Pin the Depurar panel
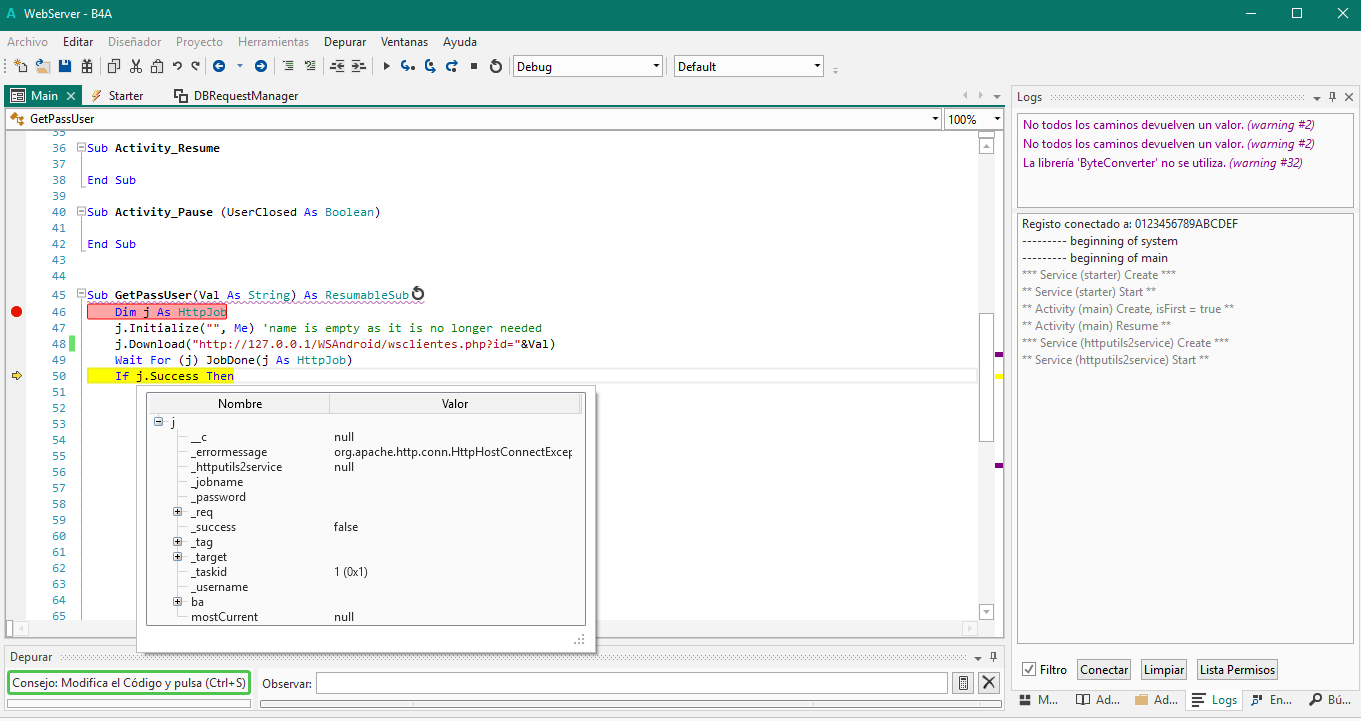Viewport: 1361px width, 721px height. click(x=993, y=657)
